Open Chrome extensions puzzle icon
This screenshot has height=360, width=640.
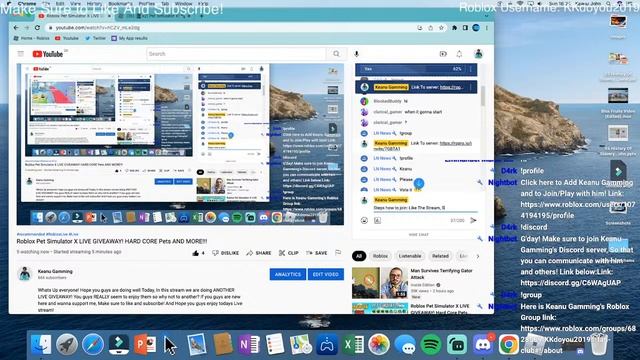pyautogui.click(x=454, y=28)
